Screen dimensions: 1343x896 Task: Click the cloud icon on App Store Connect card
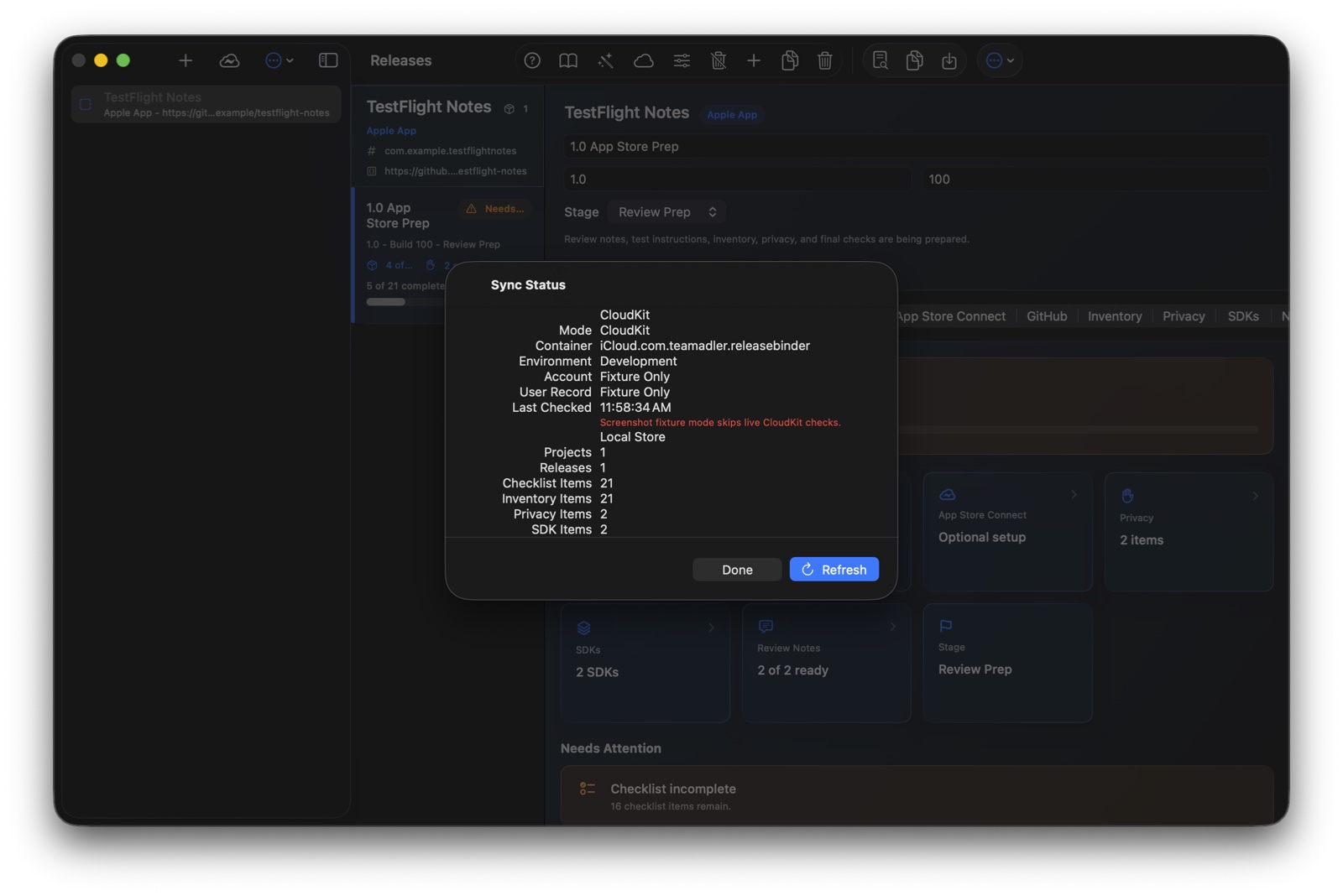tap(947, 495)
